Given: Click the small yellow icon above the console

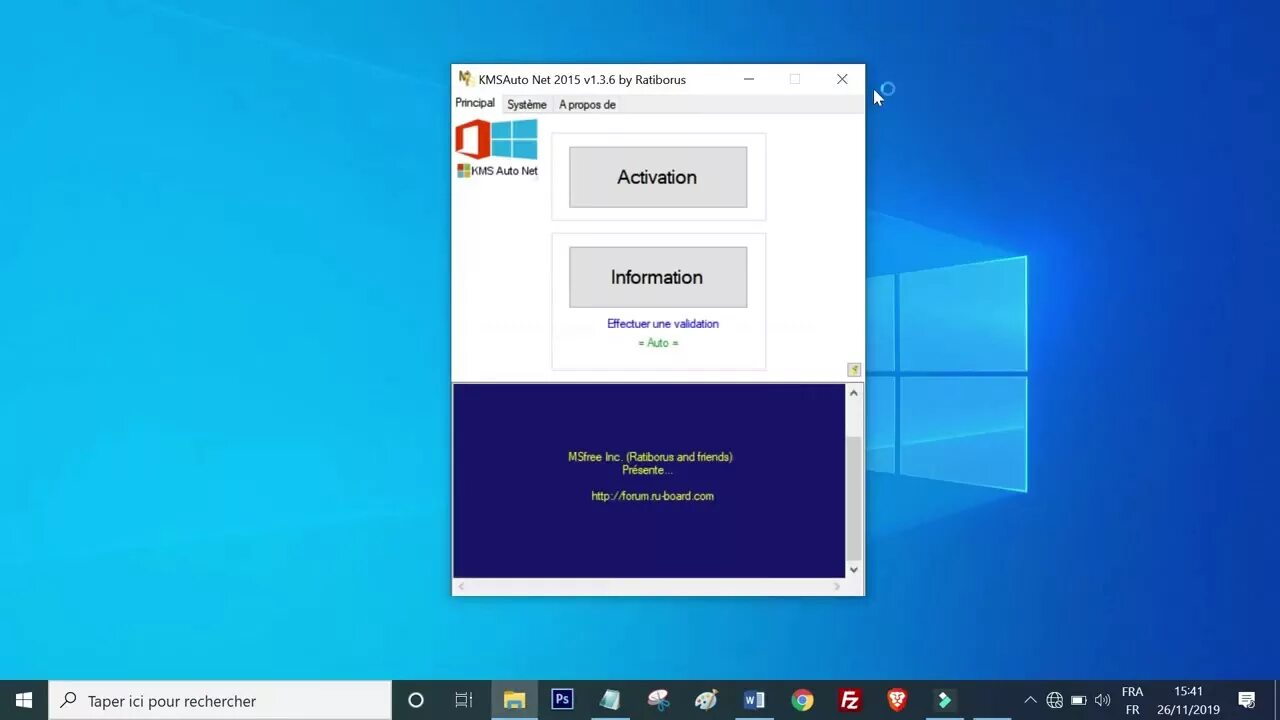Looking at the screenshot, I should [x=854, y=370].
